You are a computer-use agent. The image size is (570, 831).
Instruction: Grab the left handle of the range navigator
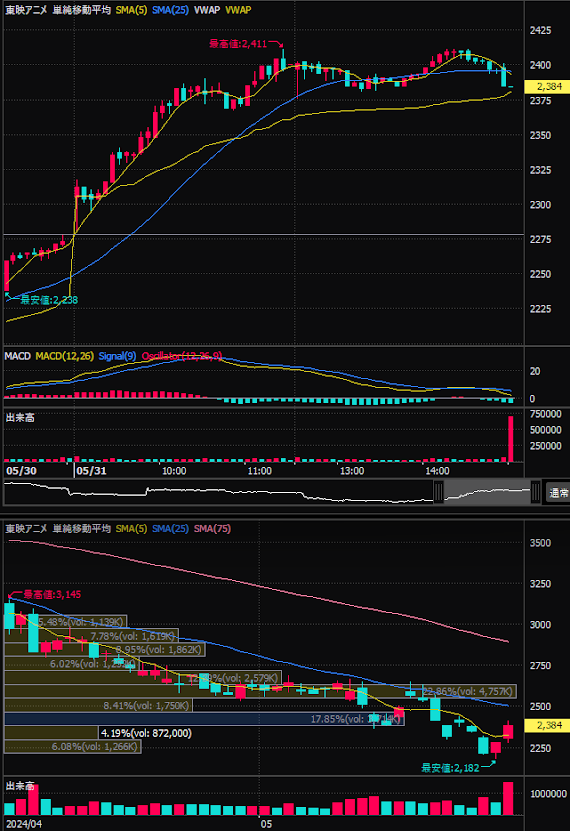click(438, 492)
